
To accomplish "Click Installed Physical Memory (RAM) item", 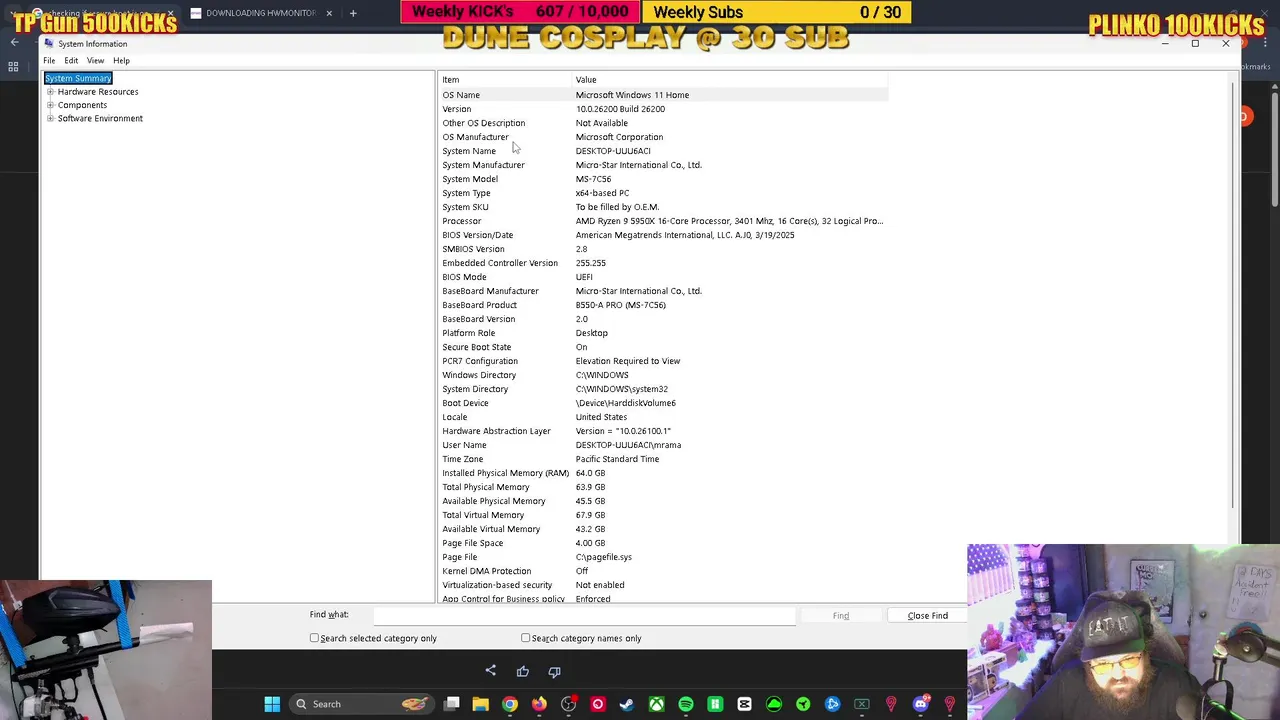I will (x=505, y=473).
